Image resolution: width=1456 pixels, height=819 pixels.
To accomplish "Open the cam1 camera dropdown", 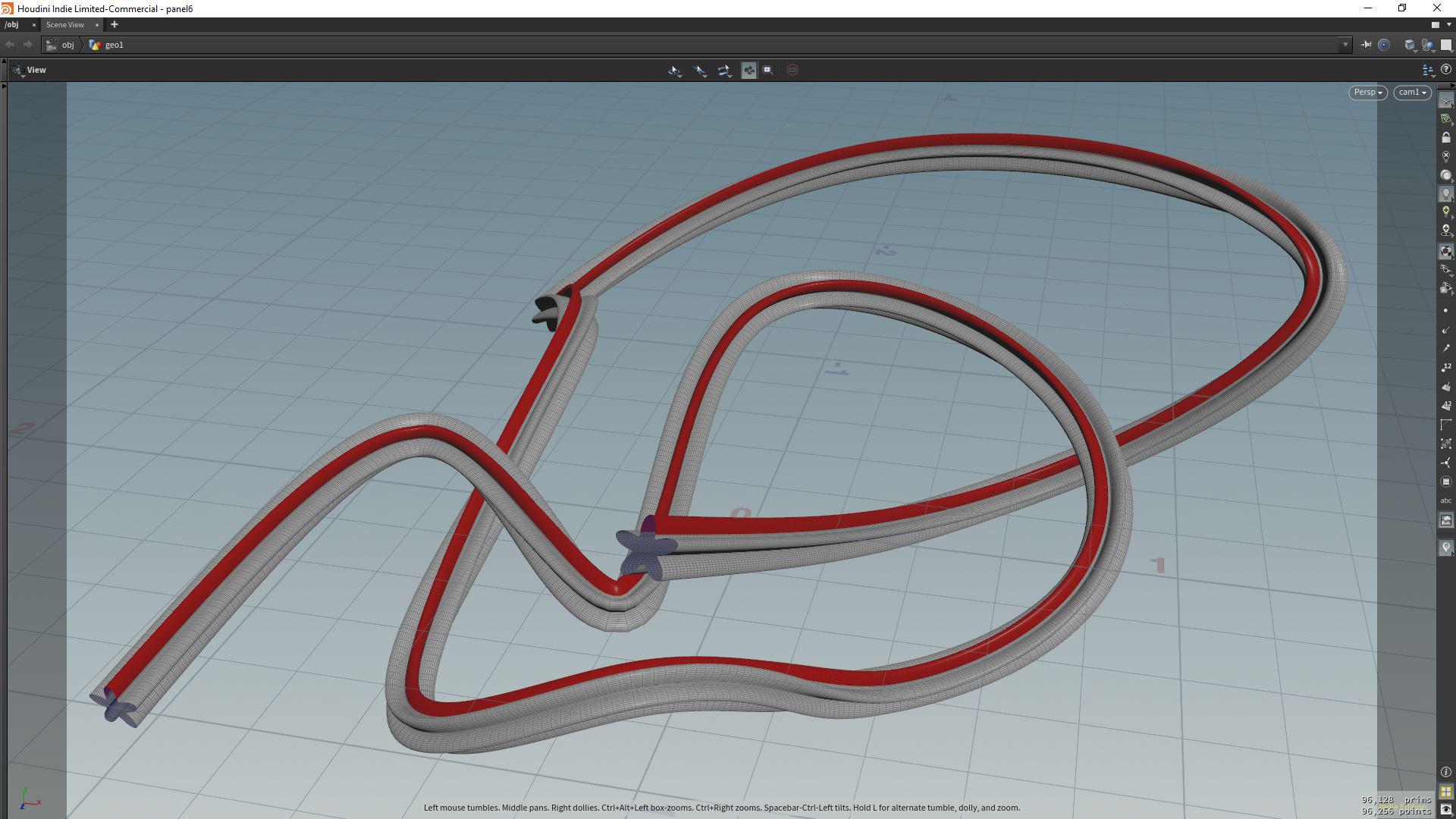I will pos(1411,92).
